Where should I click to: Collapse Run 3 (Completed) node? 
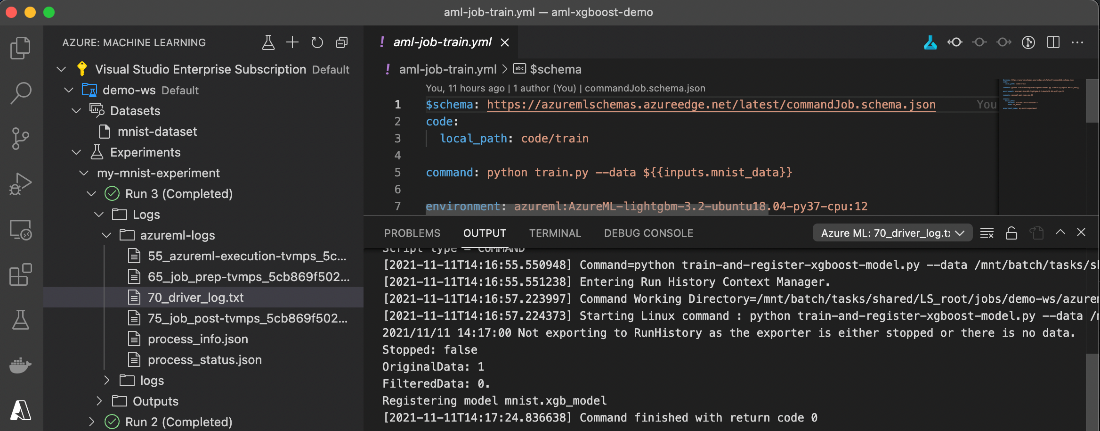click(x=91, y=194)
